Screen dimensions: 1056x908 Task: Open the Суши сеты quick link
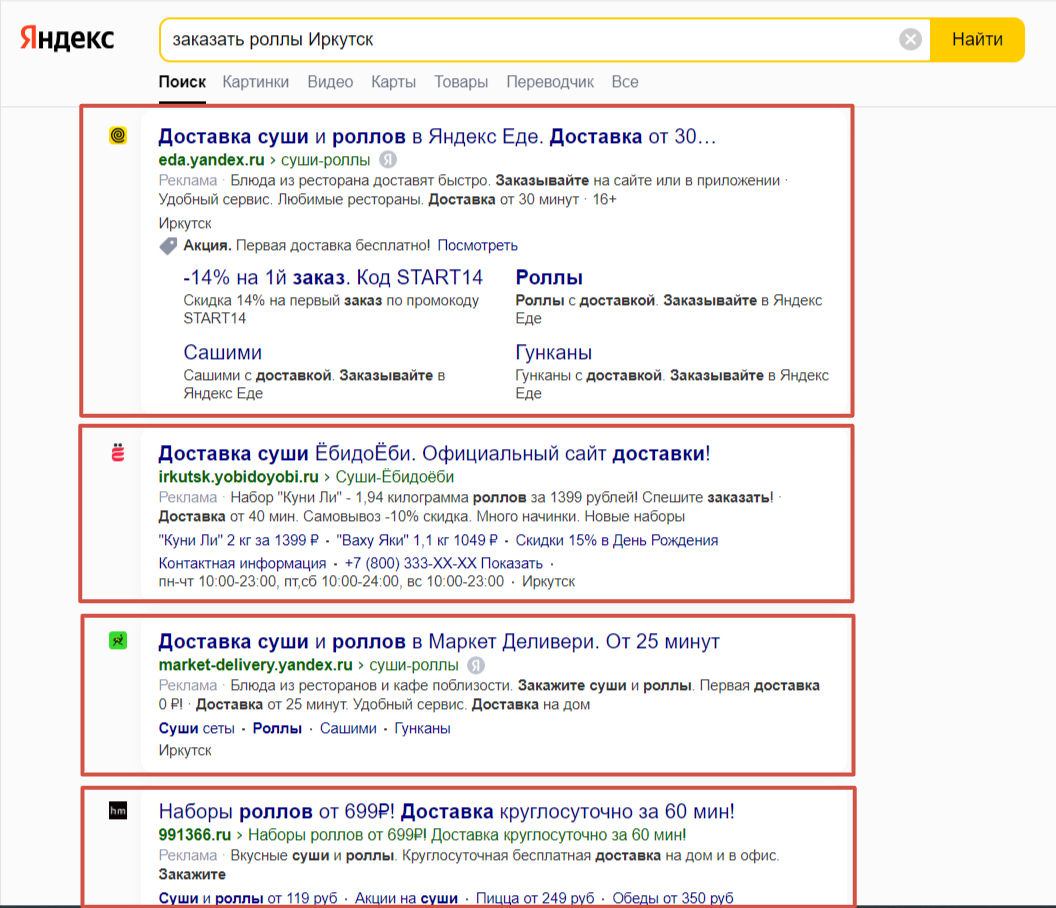click(x=197, y=729)
